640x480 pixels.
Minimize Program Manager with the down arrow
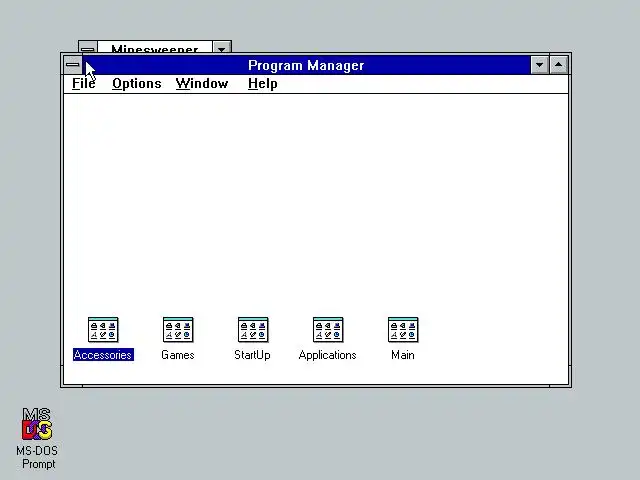[539, 64]
